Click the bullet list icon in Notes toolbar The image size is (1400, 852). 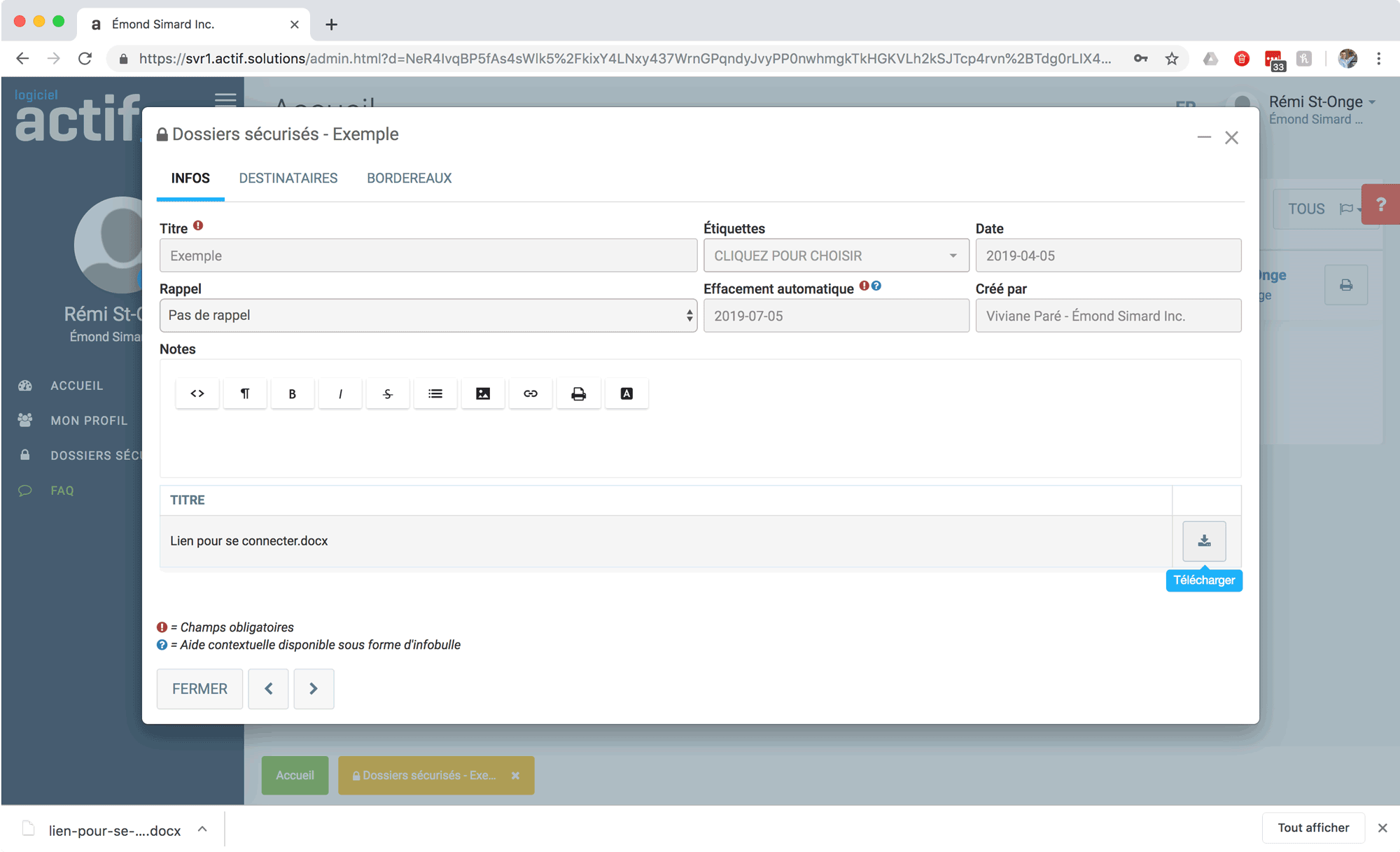(435, 393)
